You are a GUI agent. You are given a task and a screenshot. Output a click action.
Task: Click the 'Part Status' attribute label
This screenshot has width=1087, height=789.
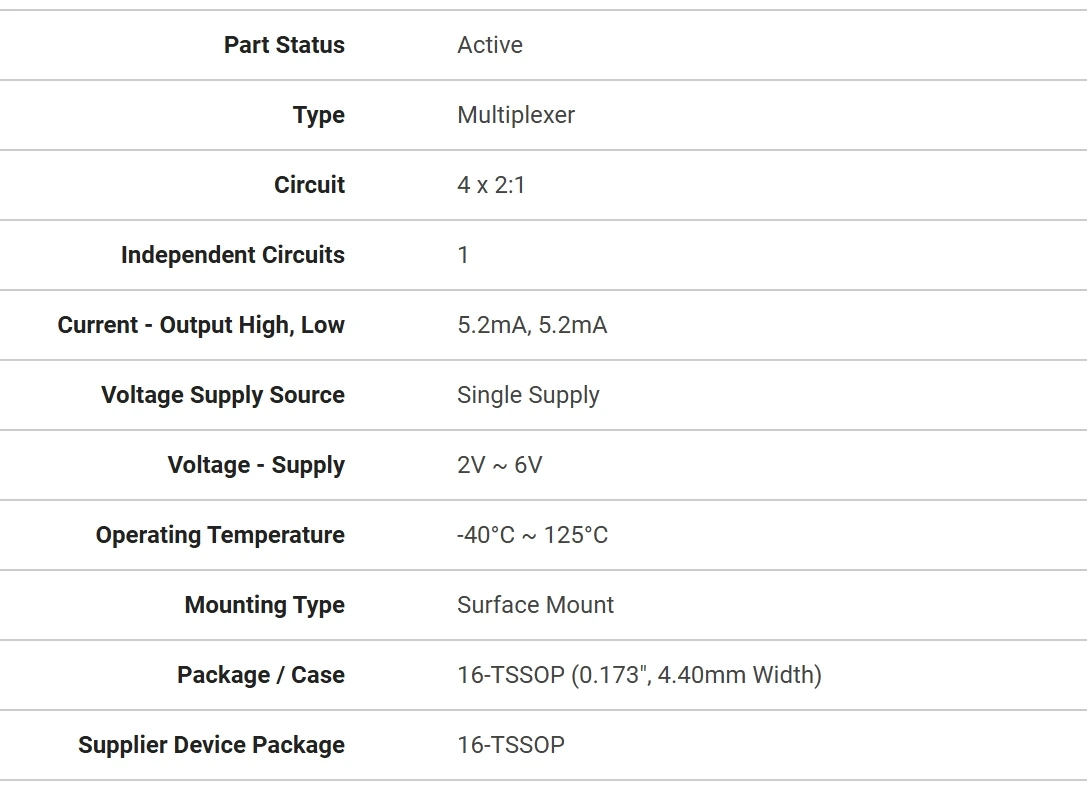coord(284,45)
